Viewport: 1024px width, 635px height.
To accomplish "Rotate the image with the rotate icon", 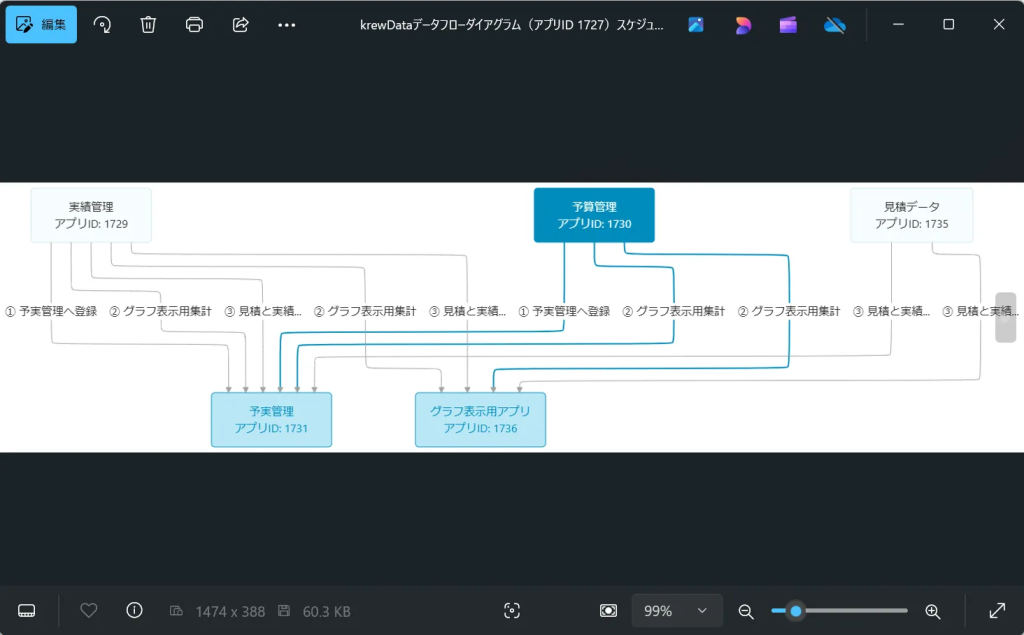I will click(102, 25).
